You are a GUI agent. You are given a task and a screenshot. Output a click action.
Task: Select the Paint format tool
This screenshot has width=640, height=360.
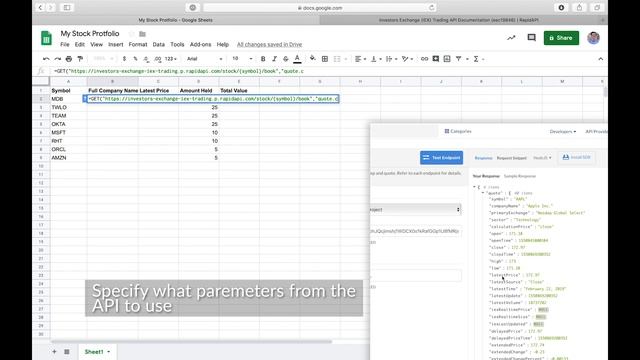(x=80, y=59)
